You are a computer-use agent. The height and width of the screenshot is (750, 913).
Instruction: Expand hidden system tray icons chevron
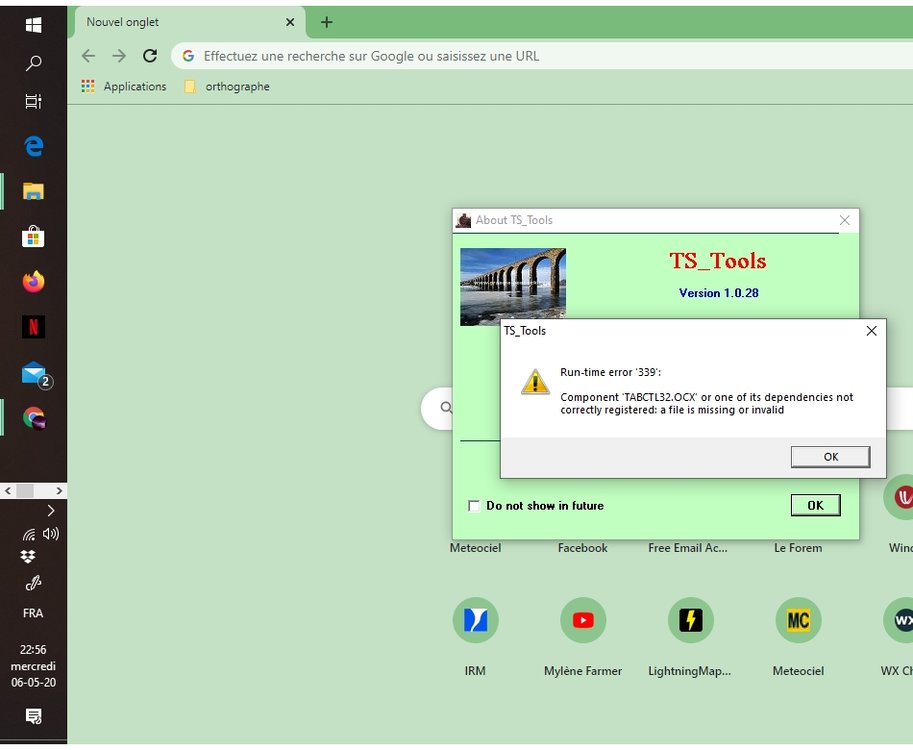click(51, 511)
